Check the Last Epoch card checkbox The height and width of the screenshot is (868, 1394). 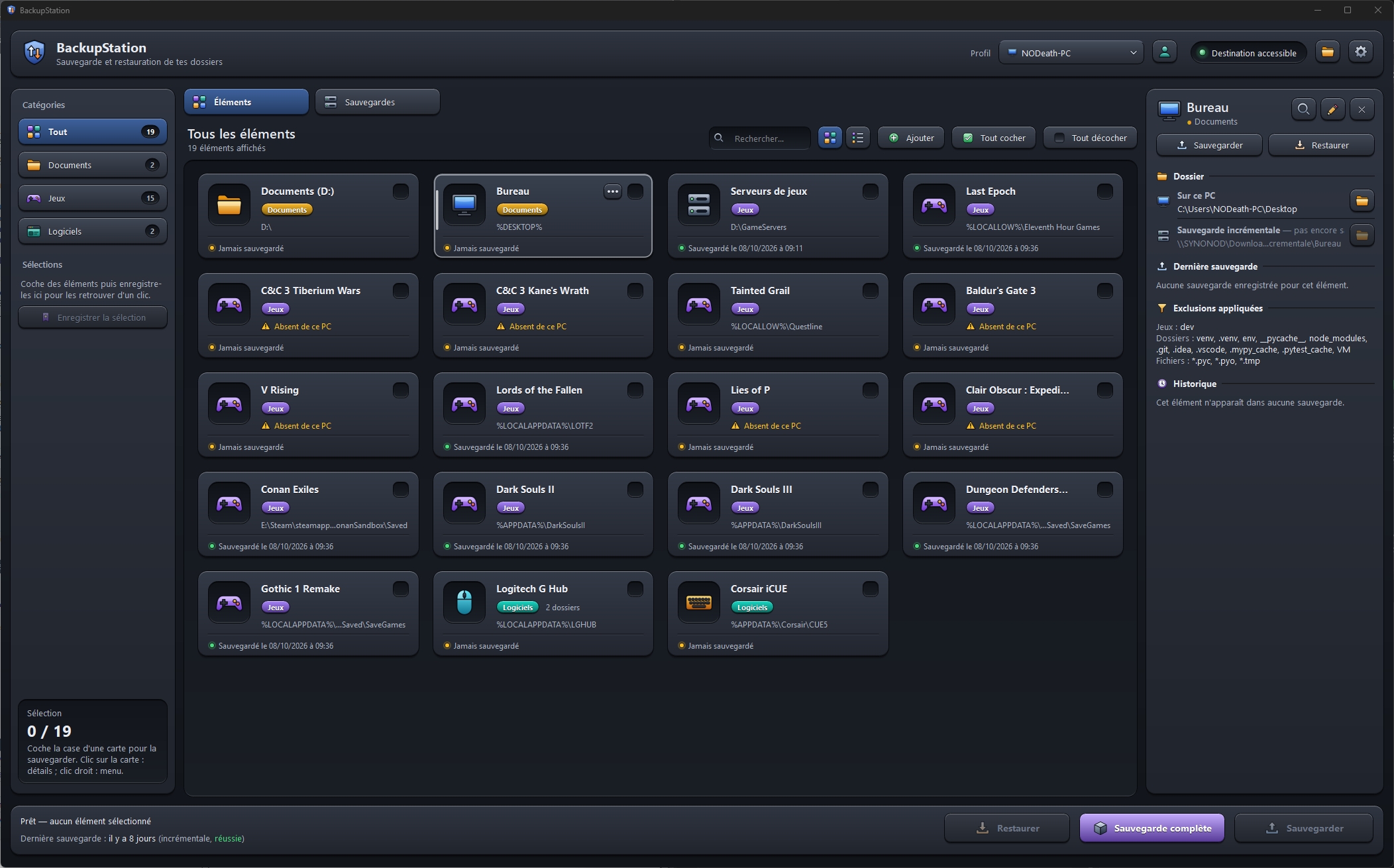click(x=1104, y=191)
